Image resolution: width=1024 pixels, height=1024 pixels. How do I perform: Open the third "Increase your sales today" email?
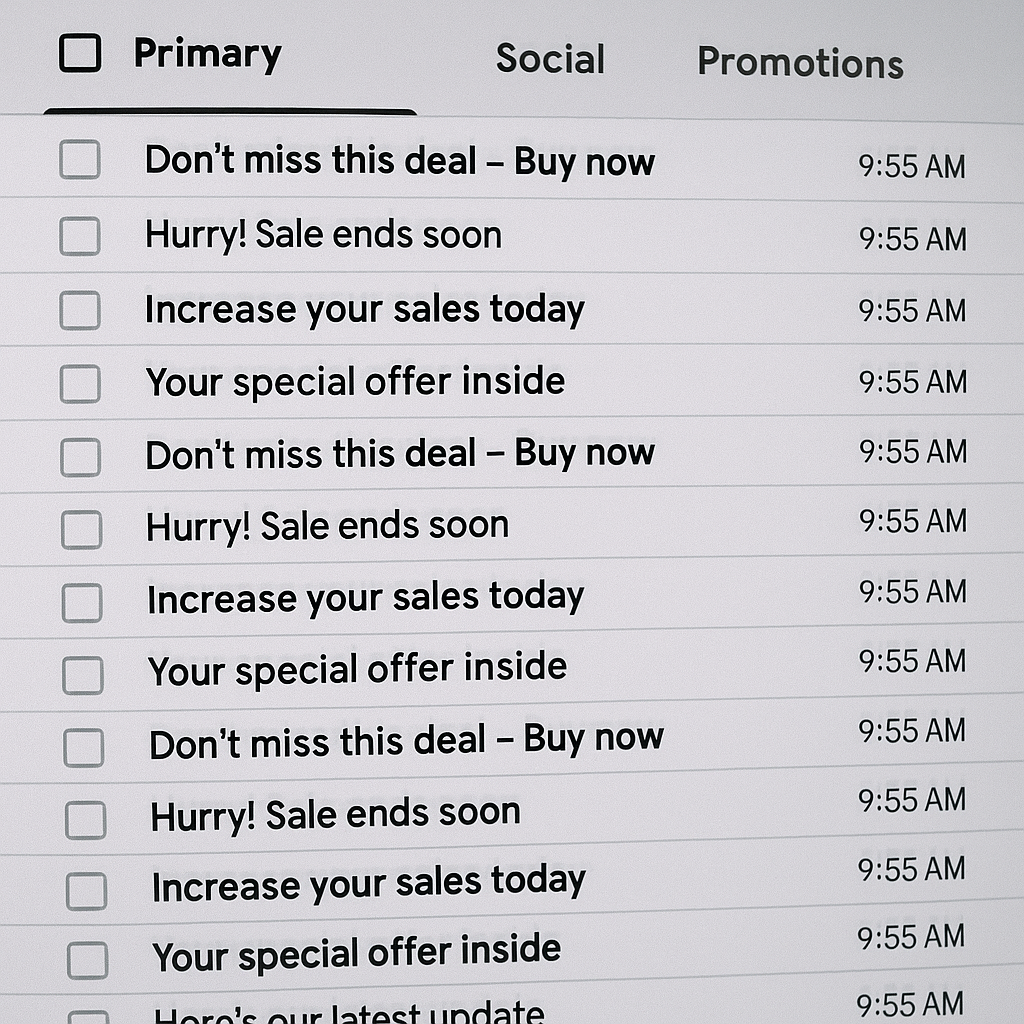point(368,884)
